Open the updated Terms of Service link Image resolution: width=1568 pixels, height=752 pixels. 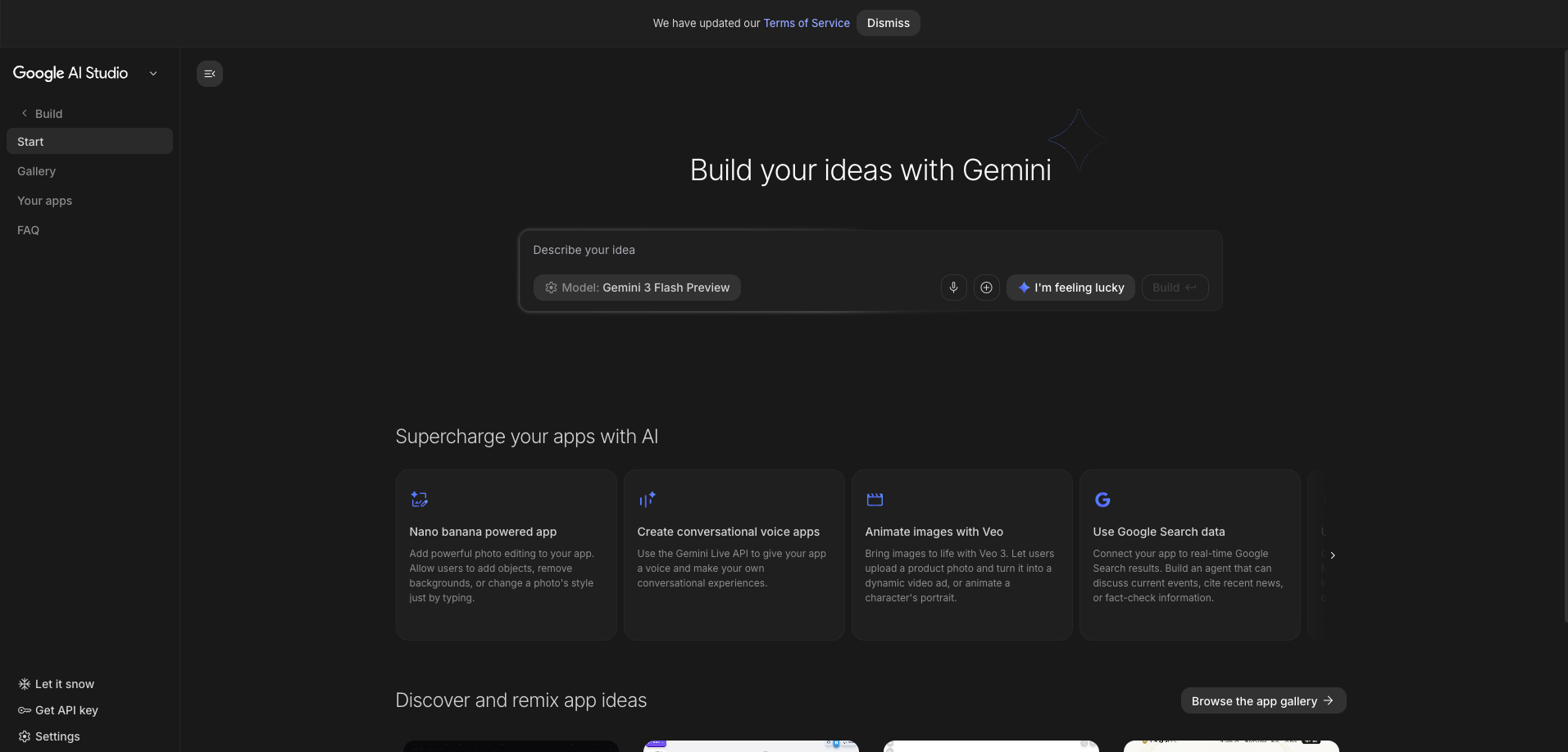pos(806,23)
